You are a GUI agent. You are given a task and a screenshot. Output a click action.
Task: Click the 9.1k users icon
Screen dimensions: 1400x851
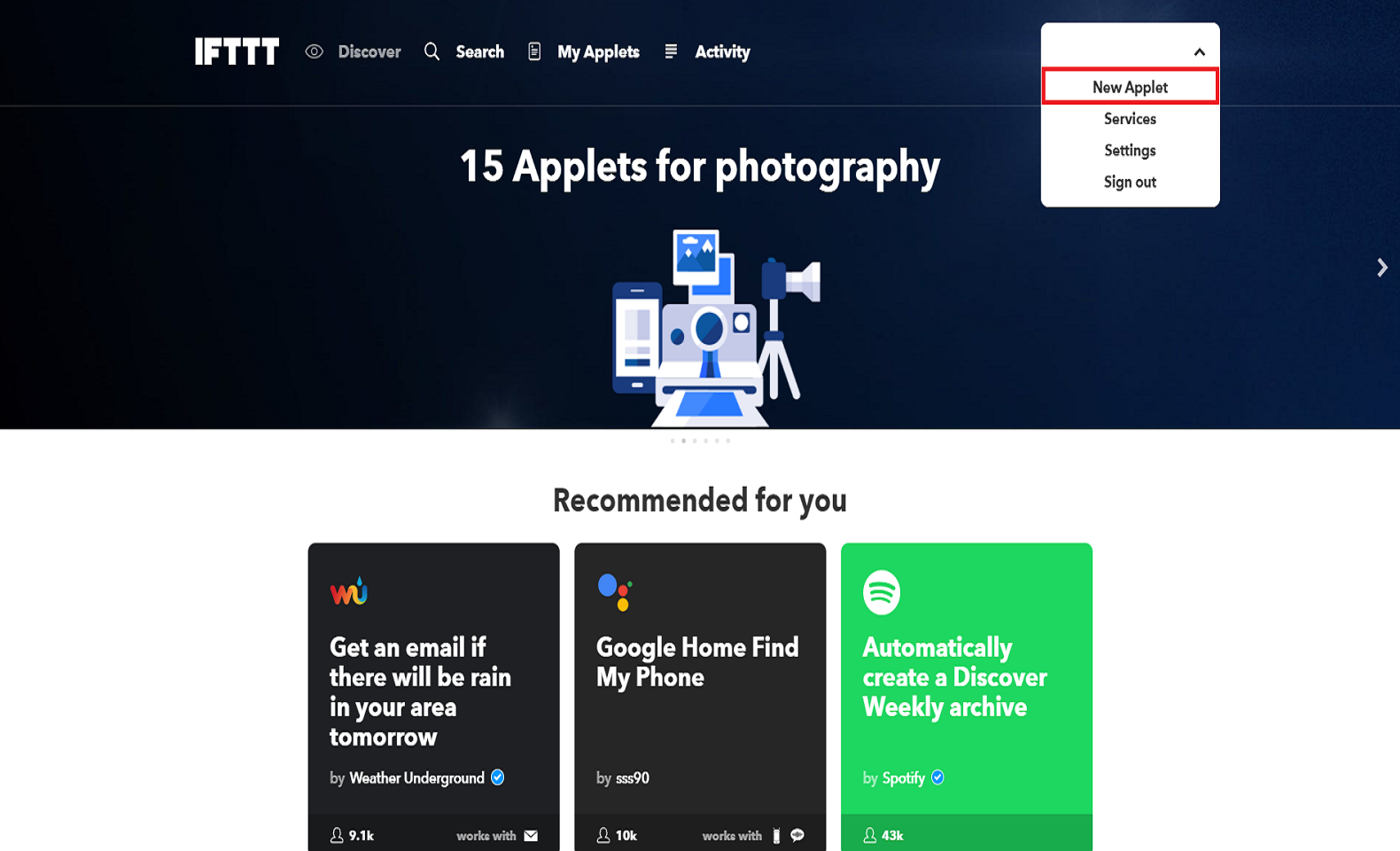pyautogui.click(x=337, y=835)
